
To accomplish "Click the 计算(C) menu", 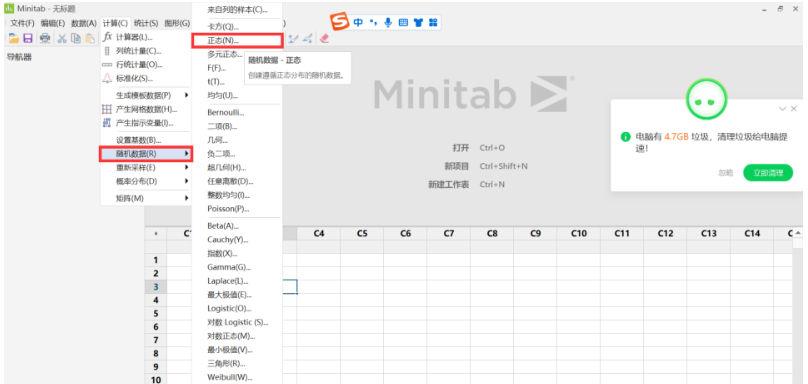I will [115, 23].
